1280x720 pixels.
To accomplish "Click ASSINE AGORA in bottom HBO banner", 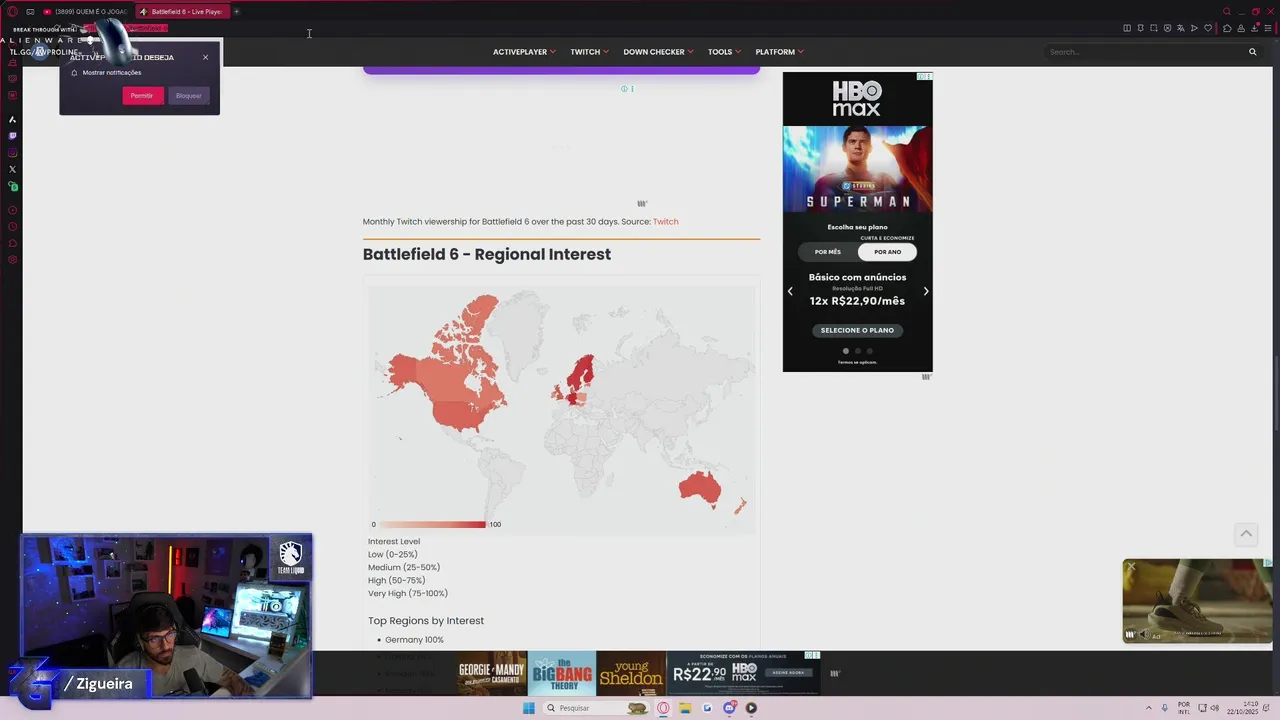I will click(788, 672).
